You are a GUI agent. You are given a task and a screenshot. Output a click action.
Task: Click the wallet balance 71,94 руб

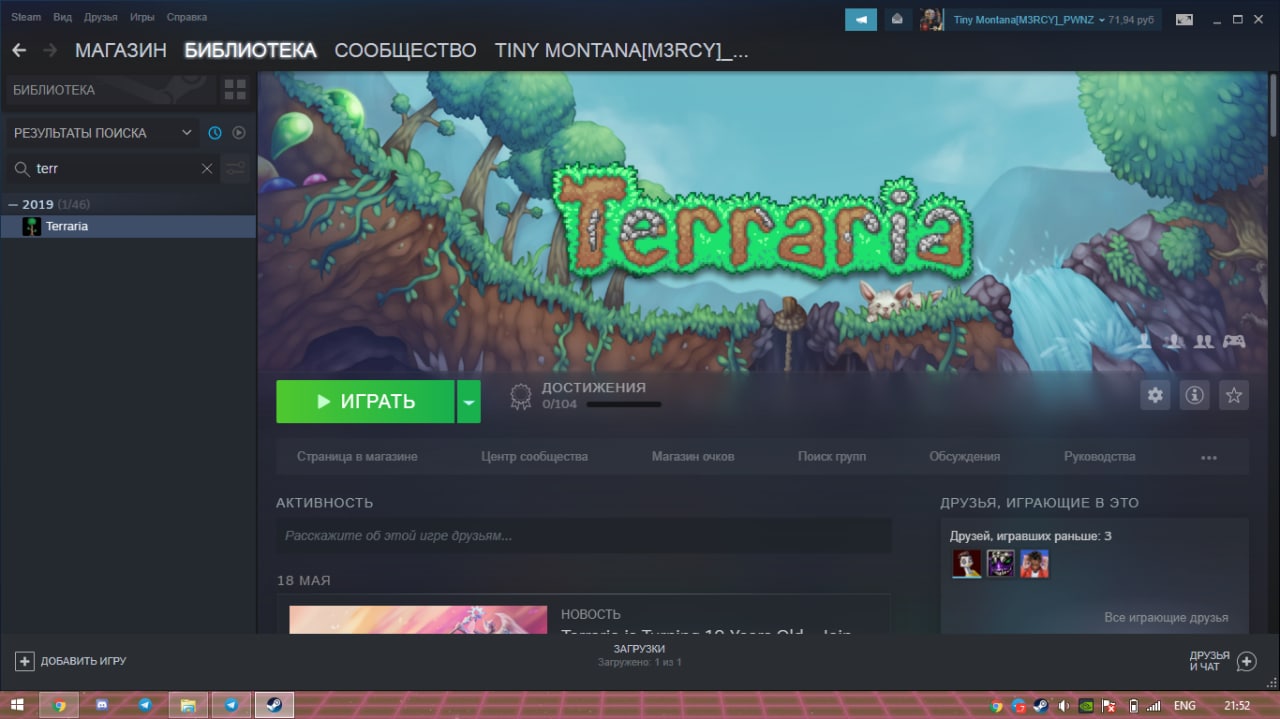pyautogui.click(x=1131, y=20)
